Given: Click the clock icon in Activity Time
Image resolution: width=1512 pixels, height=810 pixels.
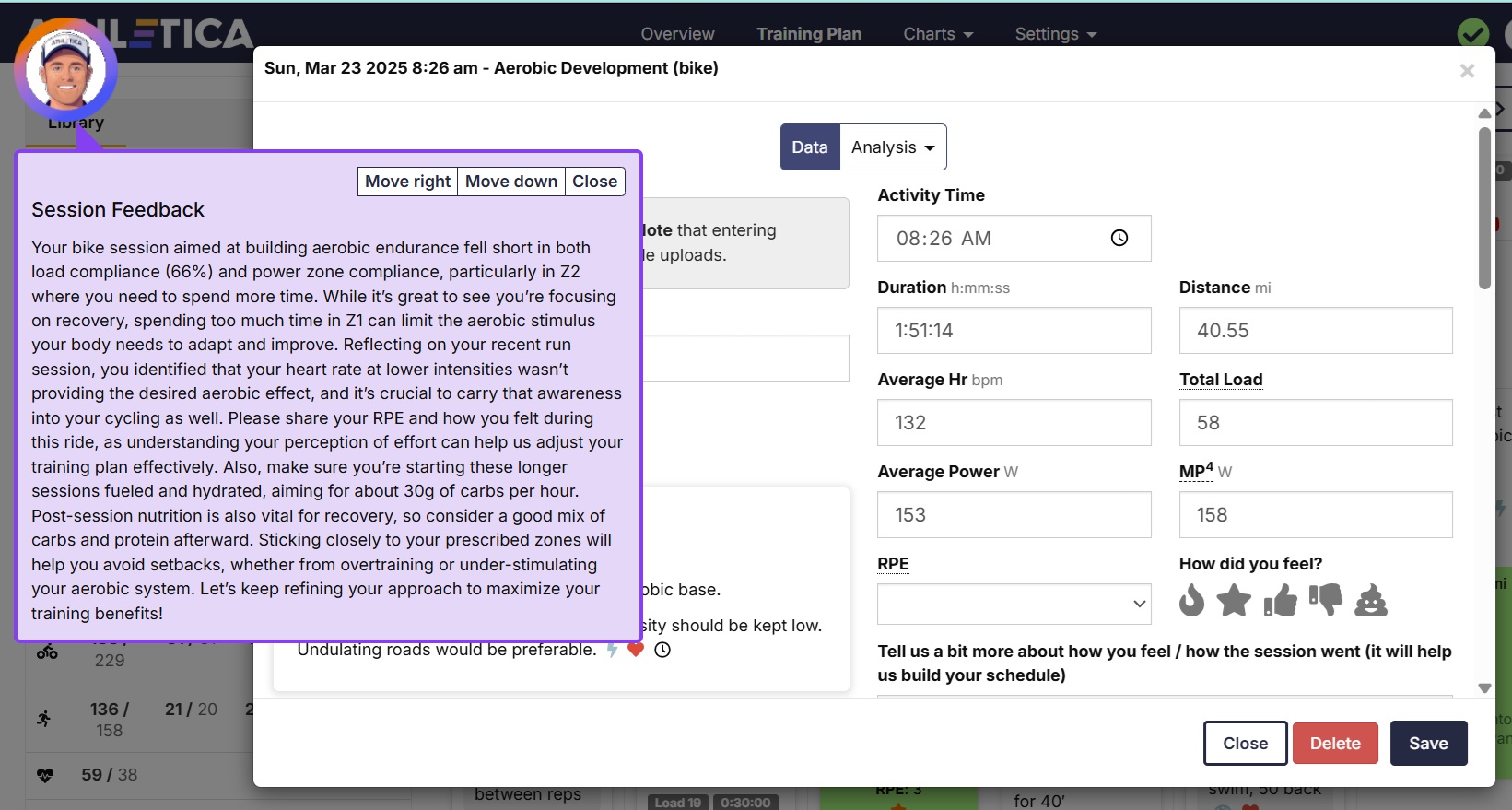Looking at the screenshot, I should [1119, 238].
